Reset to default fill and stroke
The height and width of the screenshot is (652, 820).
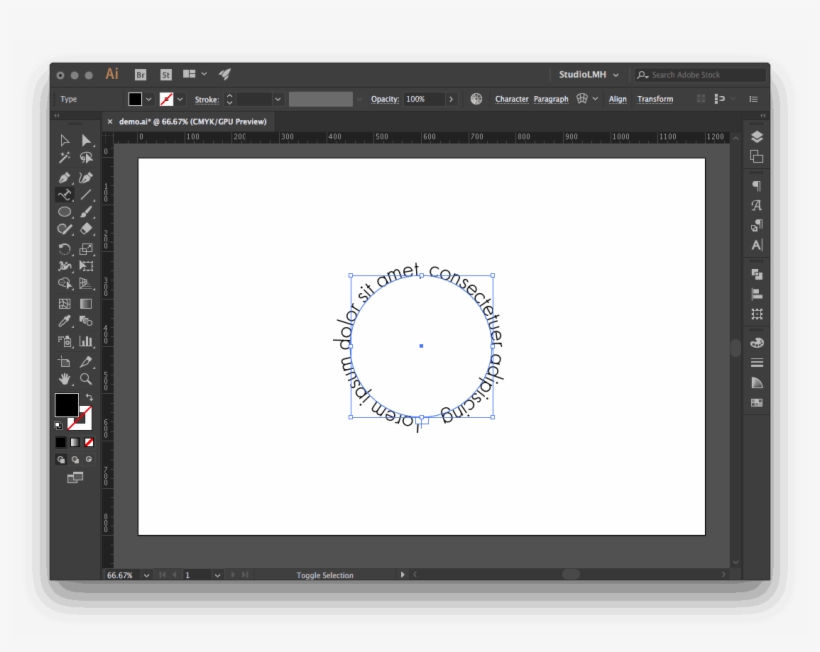58,426
